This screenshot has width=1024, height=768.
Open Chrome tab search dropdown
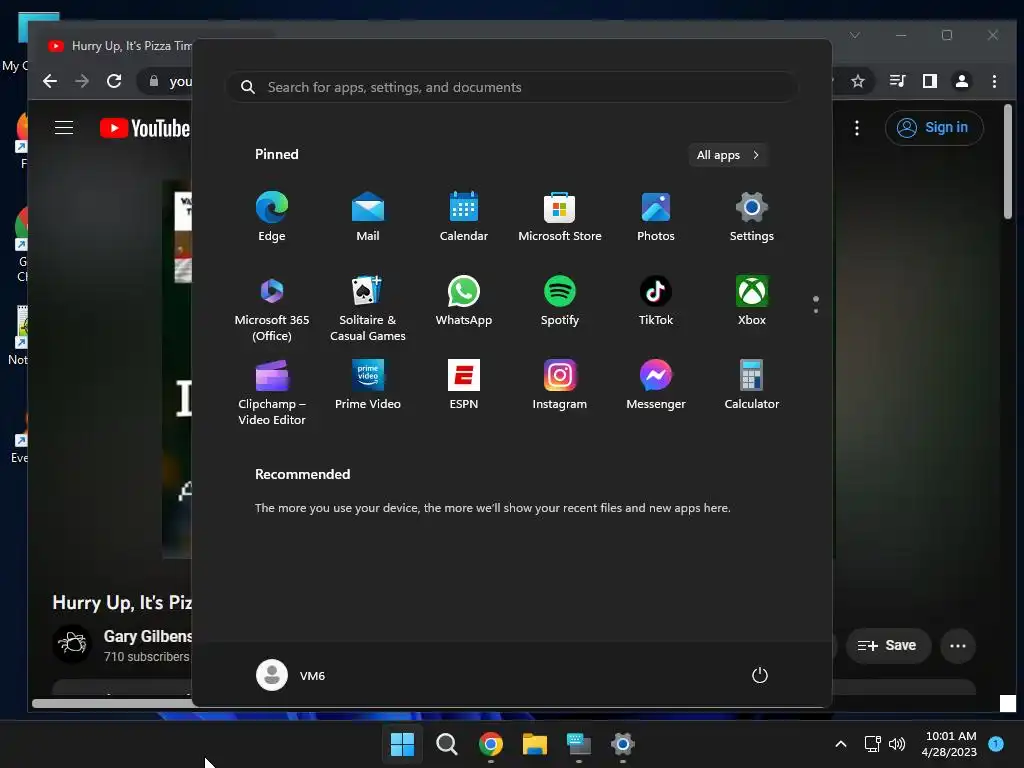[855, 35]
